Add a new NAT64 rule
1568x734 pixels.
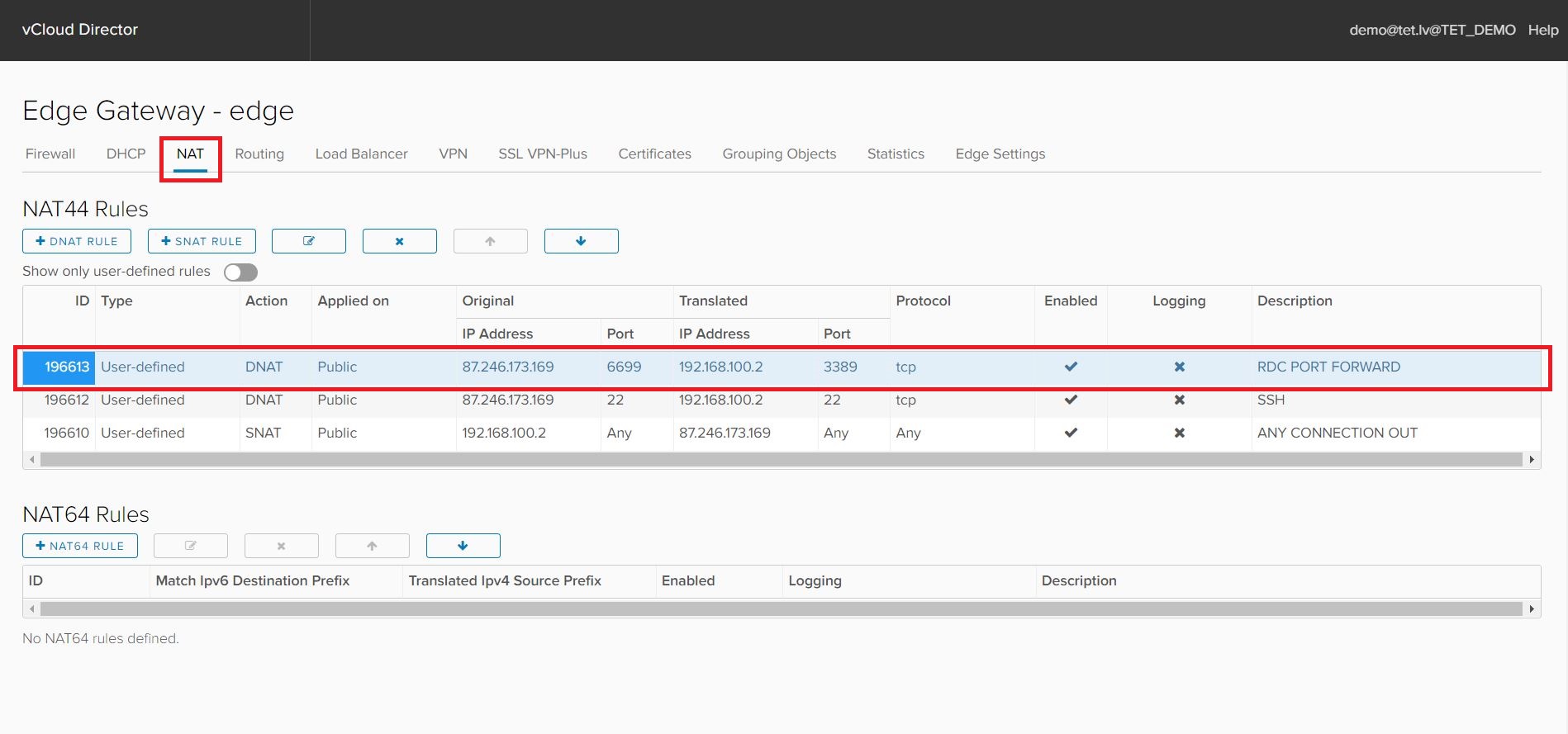[80, 546]
